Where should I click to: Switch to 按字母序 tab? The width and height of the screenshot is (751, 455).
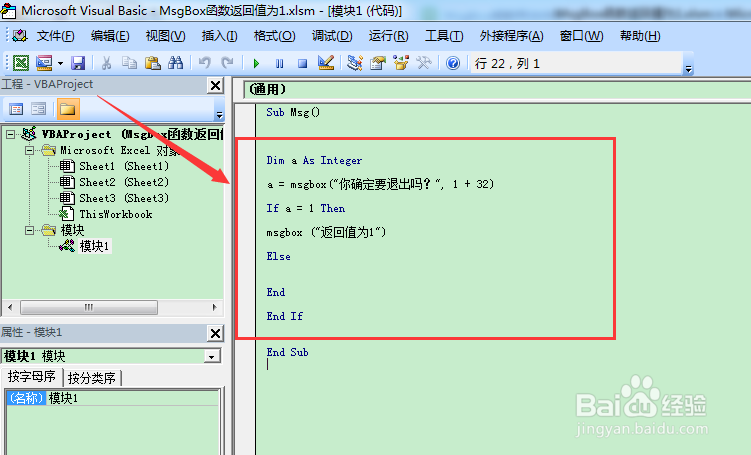[x=32, y=377]
